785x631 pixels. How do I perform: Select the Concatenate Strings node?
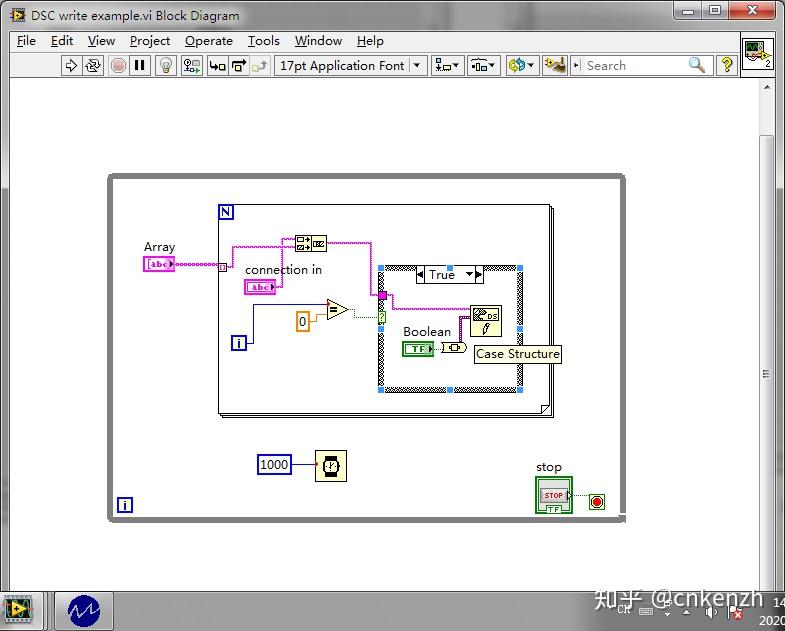tap(311, 243)
